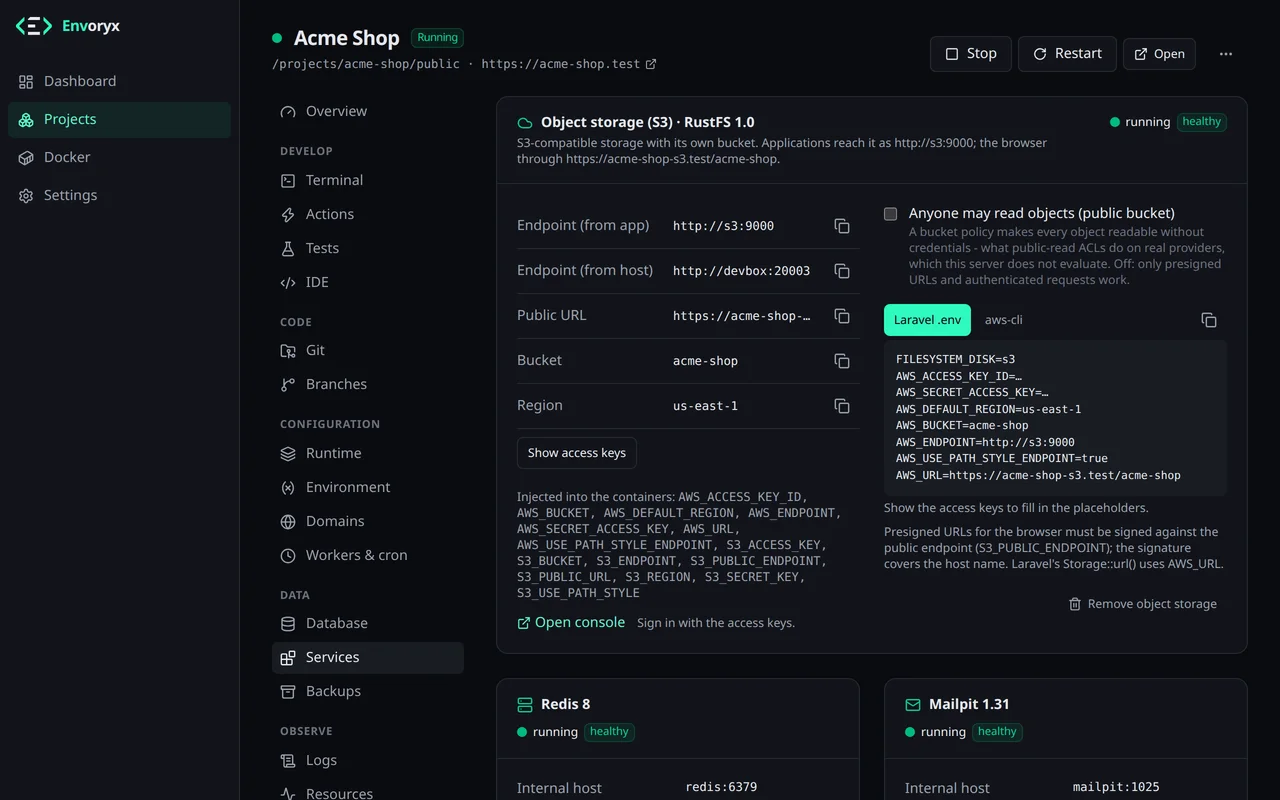Open the project Overview page

point(368,111)
